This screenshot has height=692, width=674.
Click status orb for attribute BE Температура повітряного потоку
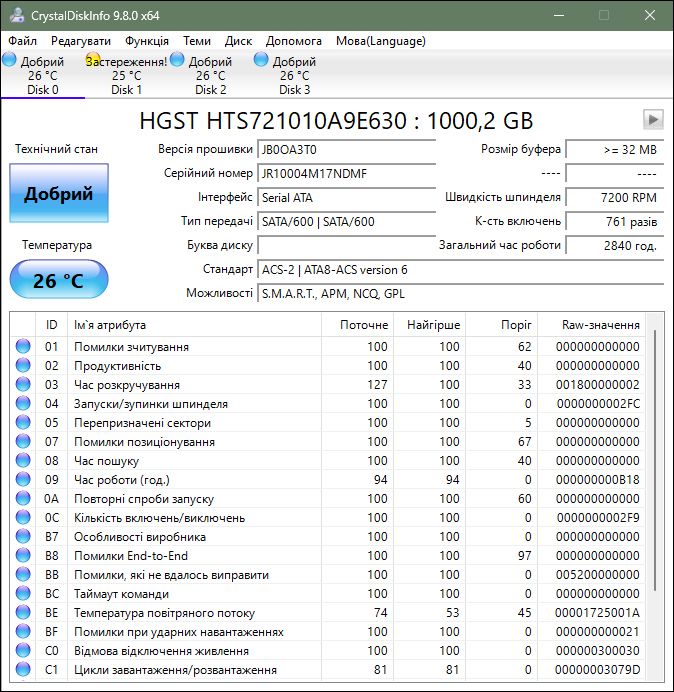coord(23,612)
